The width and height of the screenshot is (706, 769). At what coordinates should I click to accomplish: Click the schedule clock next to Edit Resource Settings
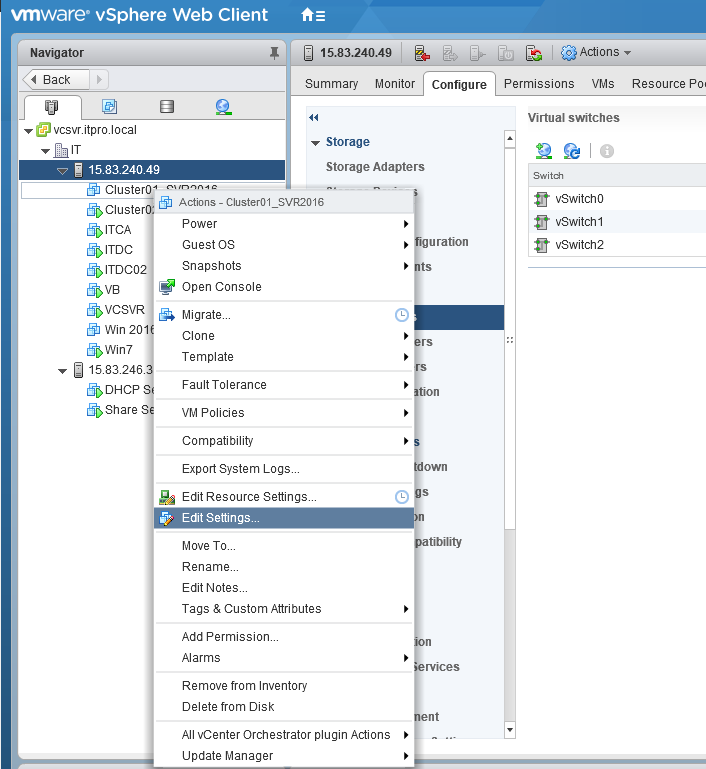[x=402, y=497]
